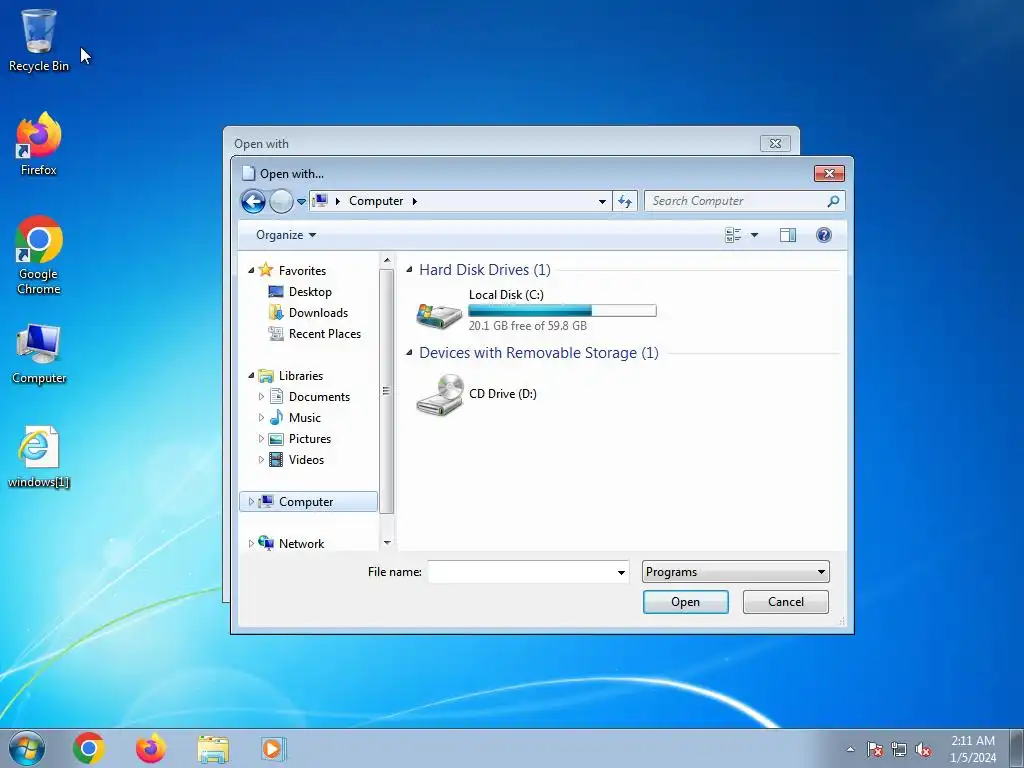Collapse the Hard Disk Drives group

409,270
